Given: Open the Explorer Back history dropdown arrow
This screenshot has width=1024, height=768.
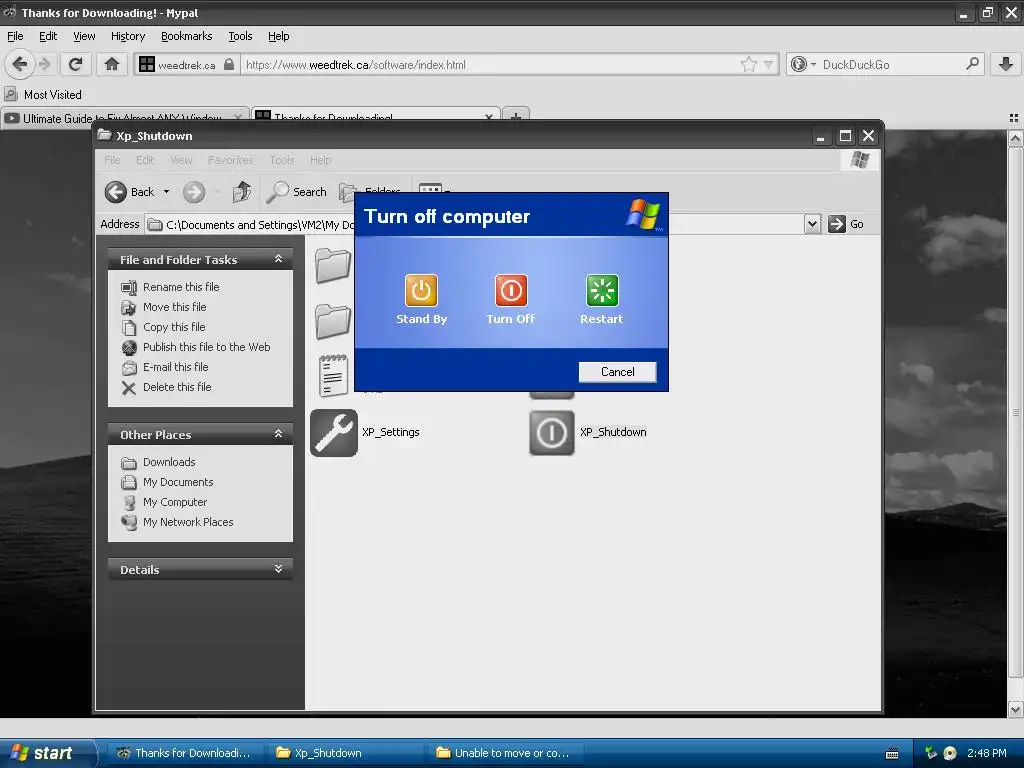Looking at the screenshot, I should (167, 192).
